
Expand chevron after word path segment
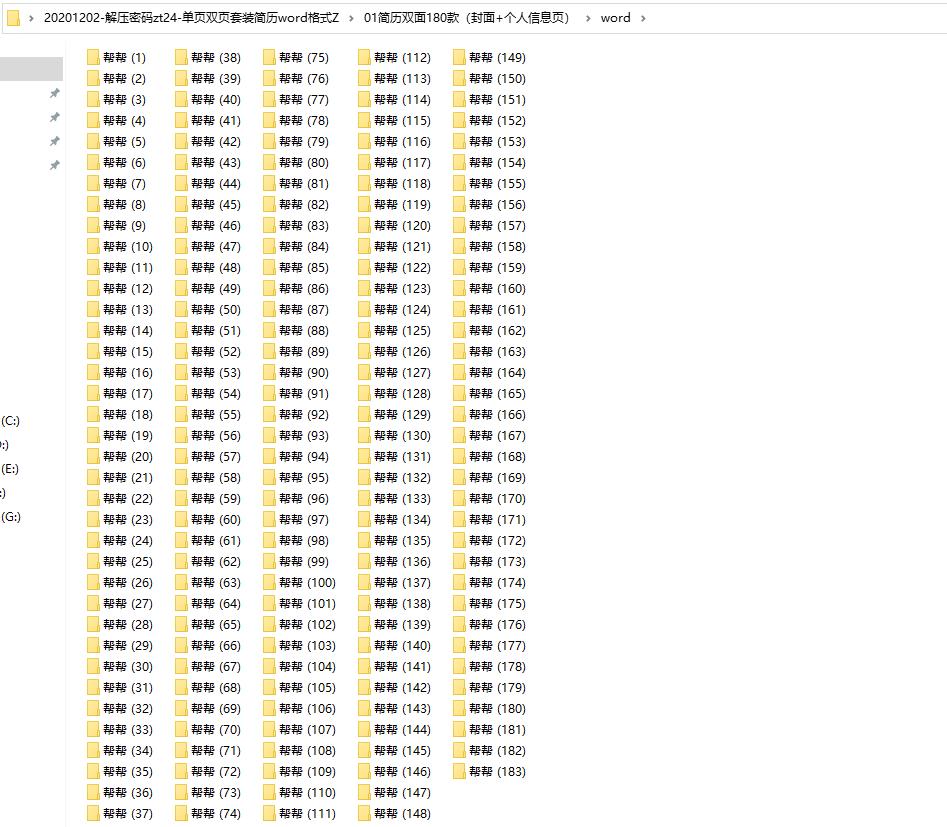pyautogui.click(x=643, y=18)
